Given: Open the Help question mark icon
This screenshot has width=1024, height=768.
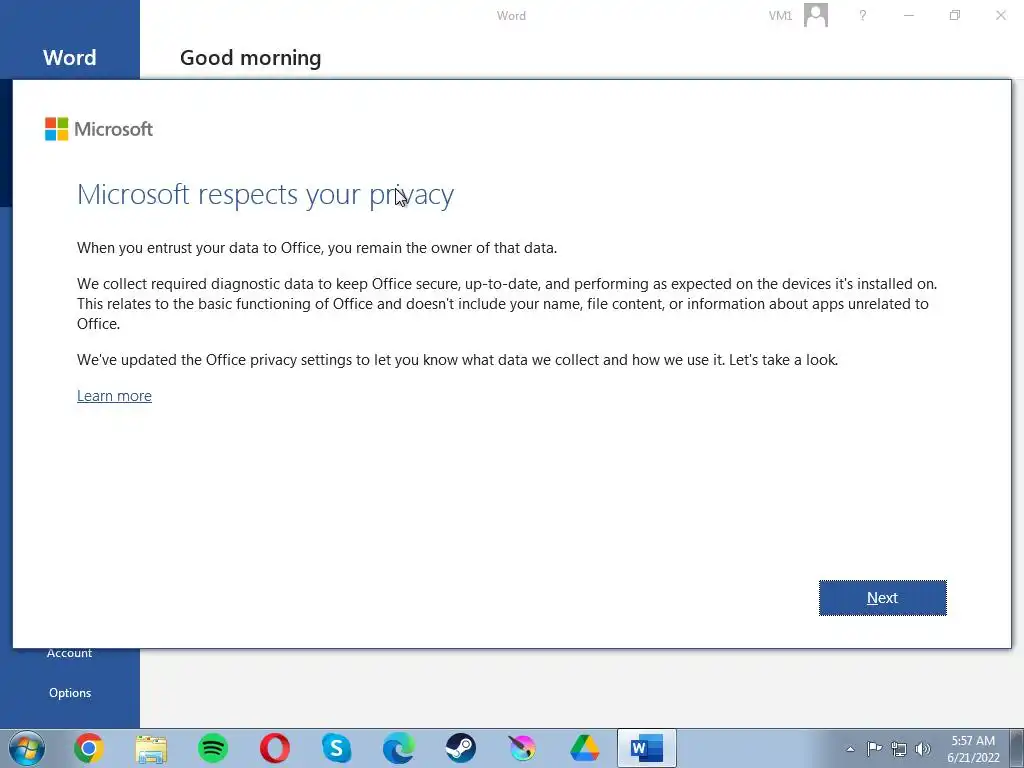Looking at the screenshot, I should click(x=863, y=15).
